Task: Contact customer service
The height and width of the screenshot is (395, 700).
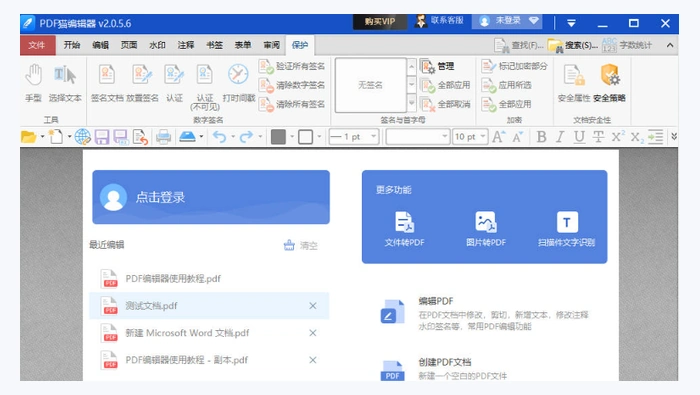Action: pyautogui.click(x=440, y=21)
